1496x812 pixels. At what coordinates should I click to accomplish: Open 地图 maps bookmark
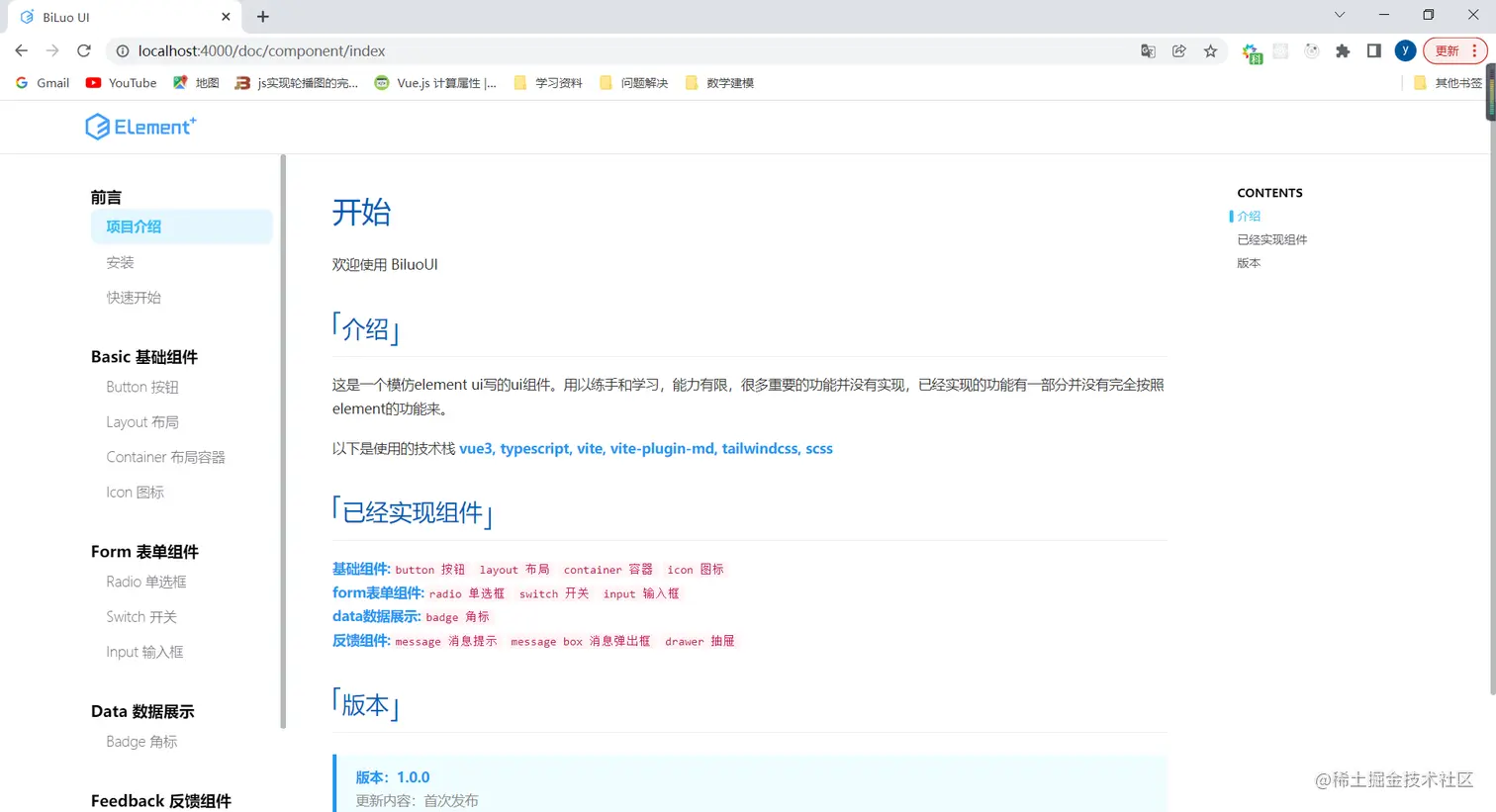(196, 83)
